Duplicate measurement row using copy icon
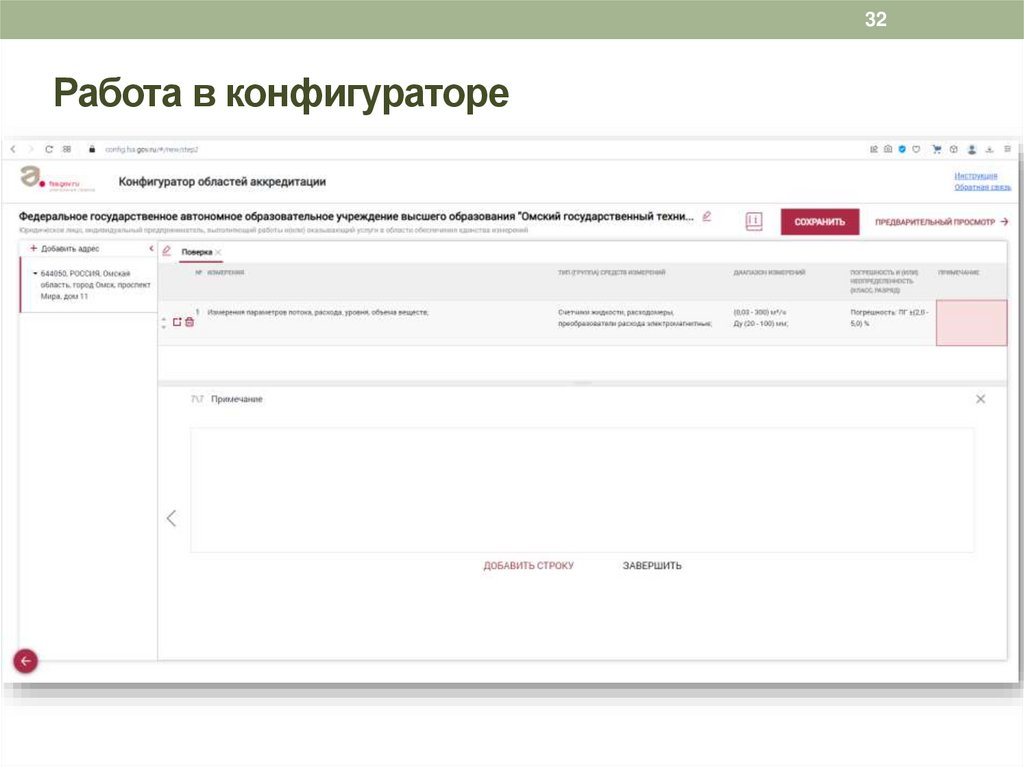 click(177, 323)
